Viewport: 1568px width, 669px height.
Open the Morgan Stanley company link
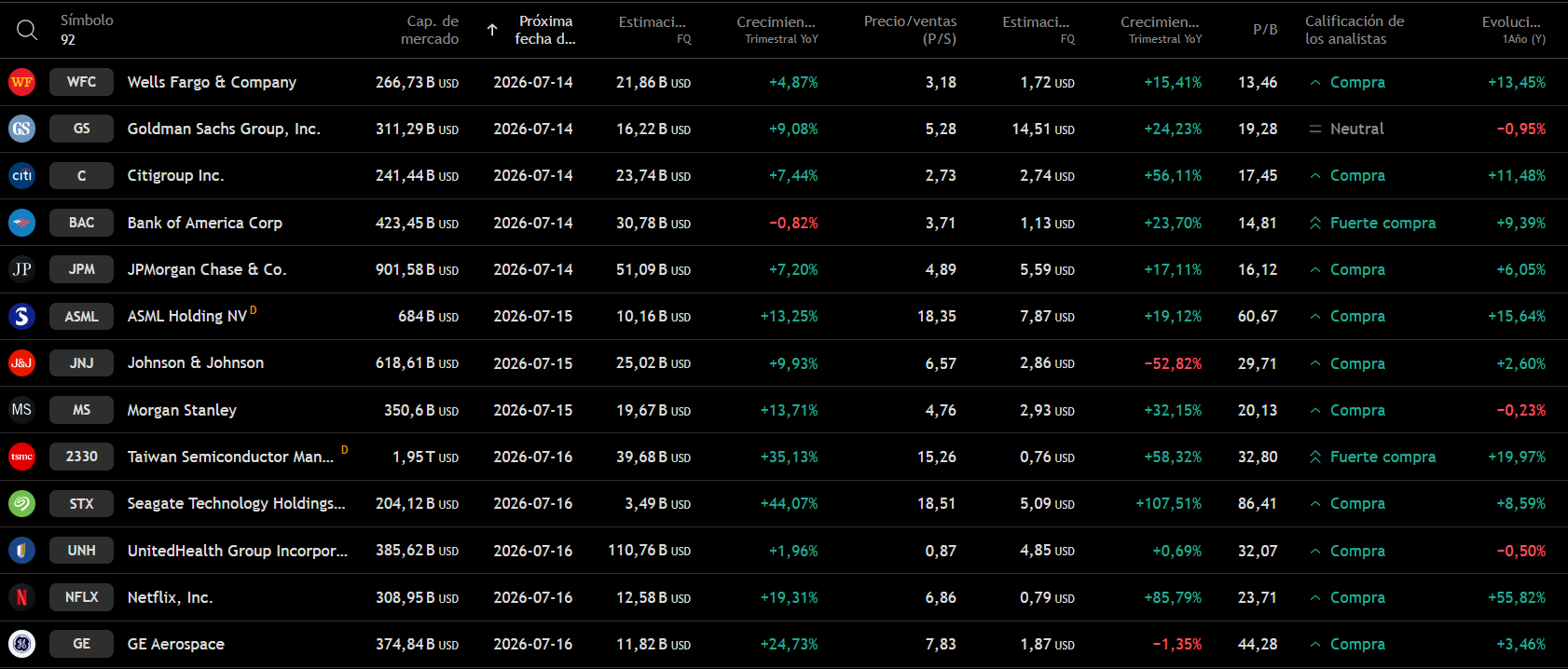point(182,410)
